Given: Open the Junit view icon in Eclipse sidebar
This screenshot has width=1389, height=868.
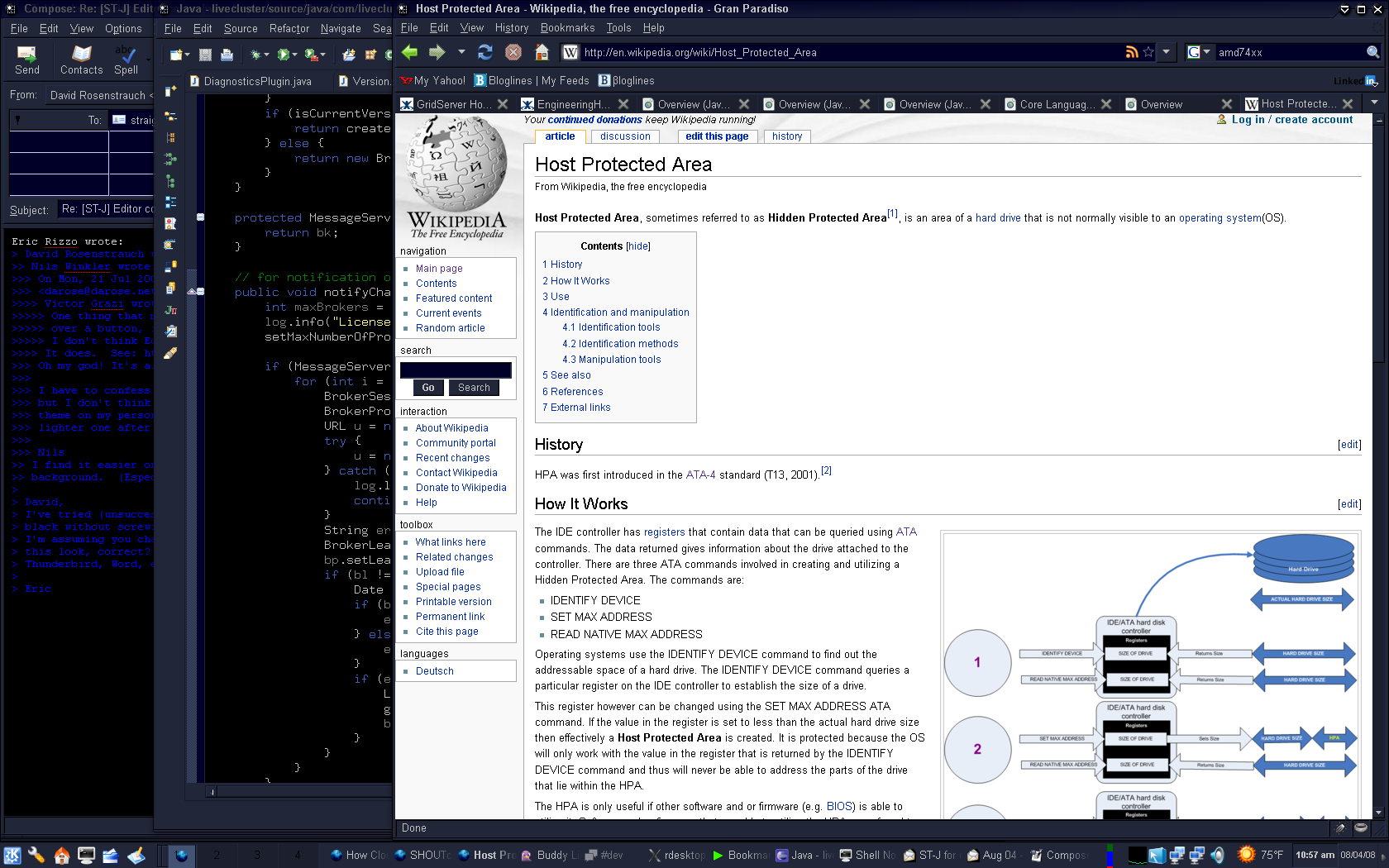Looking at the screenshot, I should [170, 310].
